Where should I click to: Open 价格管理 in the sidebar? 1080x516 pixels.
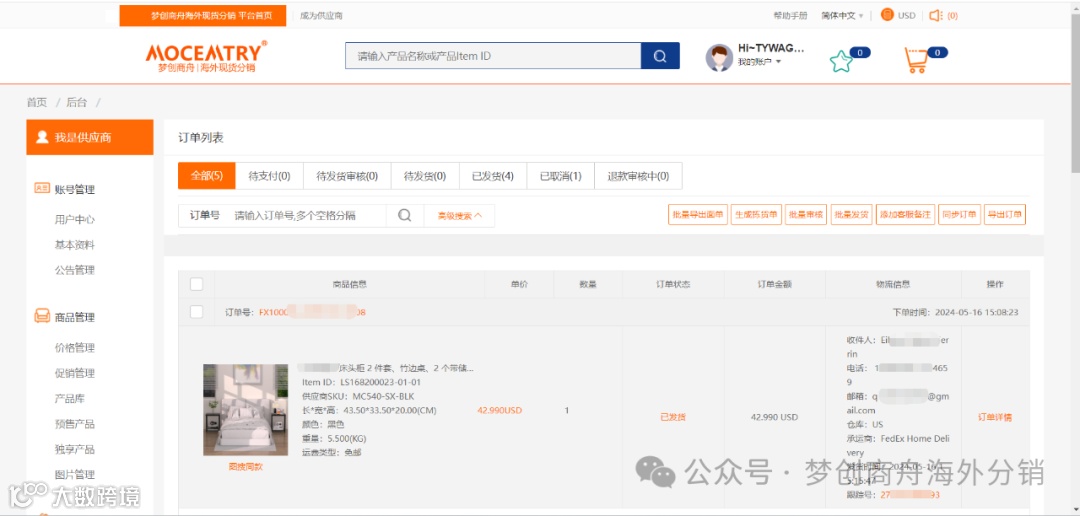point(75,347)
